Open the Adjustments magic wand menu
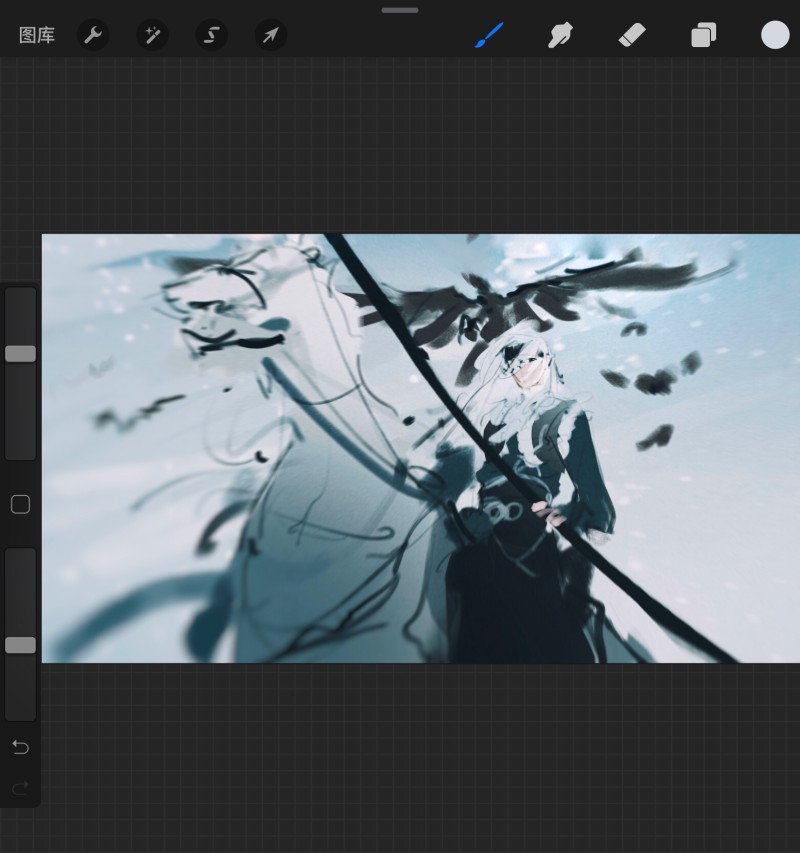This screenshot has width=800, height=853. 152,35
